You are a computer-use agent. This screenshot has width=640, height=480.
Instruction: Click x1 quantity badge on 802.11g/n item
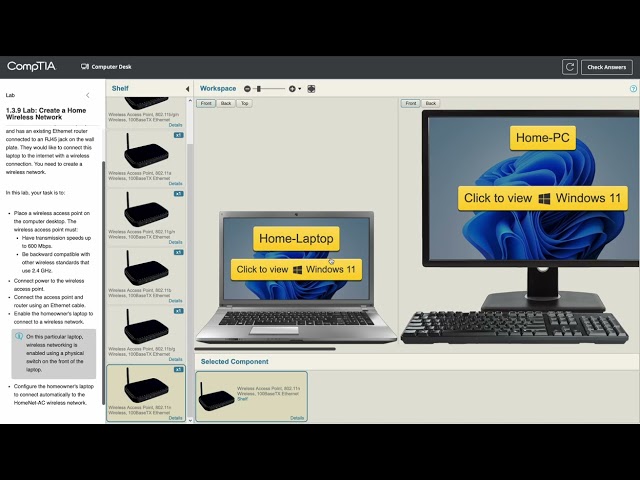tap(179, 193)
